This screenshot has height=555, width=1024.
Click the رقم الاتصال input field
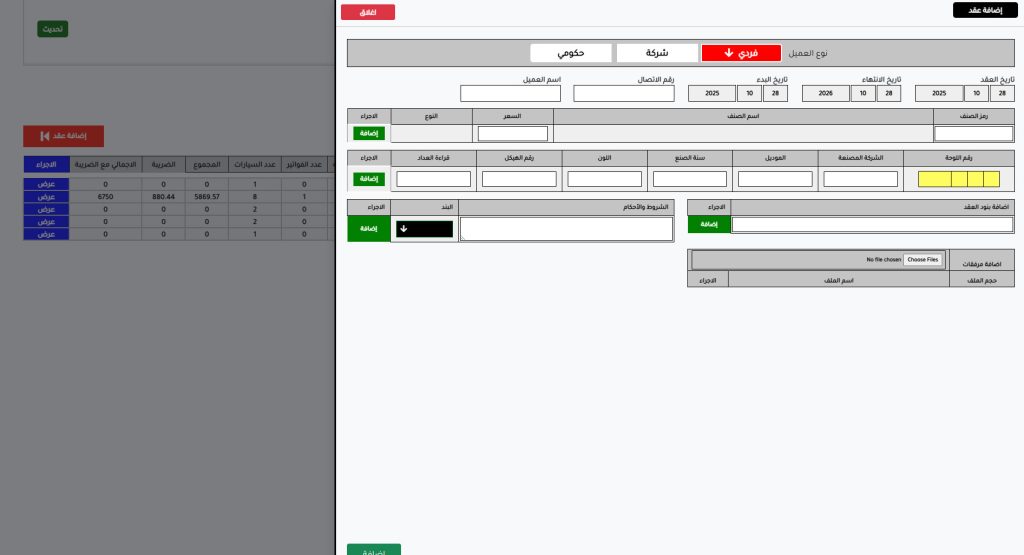click(624, 93)
